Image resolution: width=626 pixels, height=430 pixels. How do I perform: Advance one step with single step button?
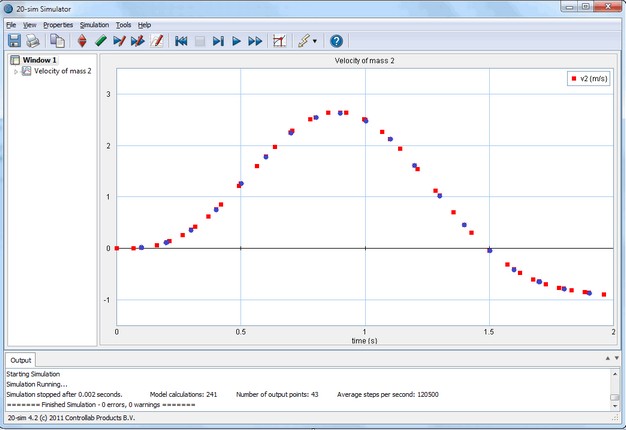pyautogui.click(x=218, y=41)
